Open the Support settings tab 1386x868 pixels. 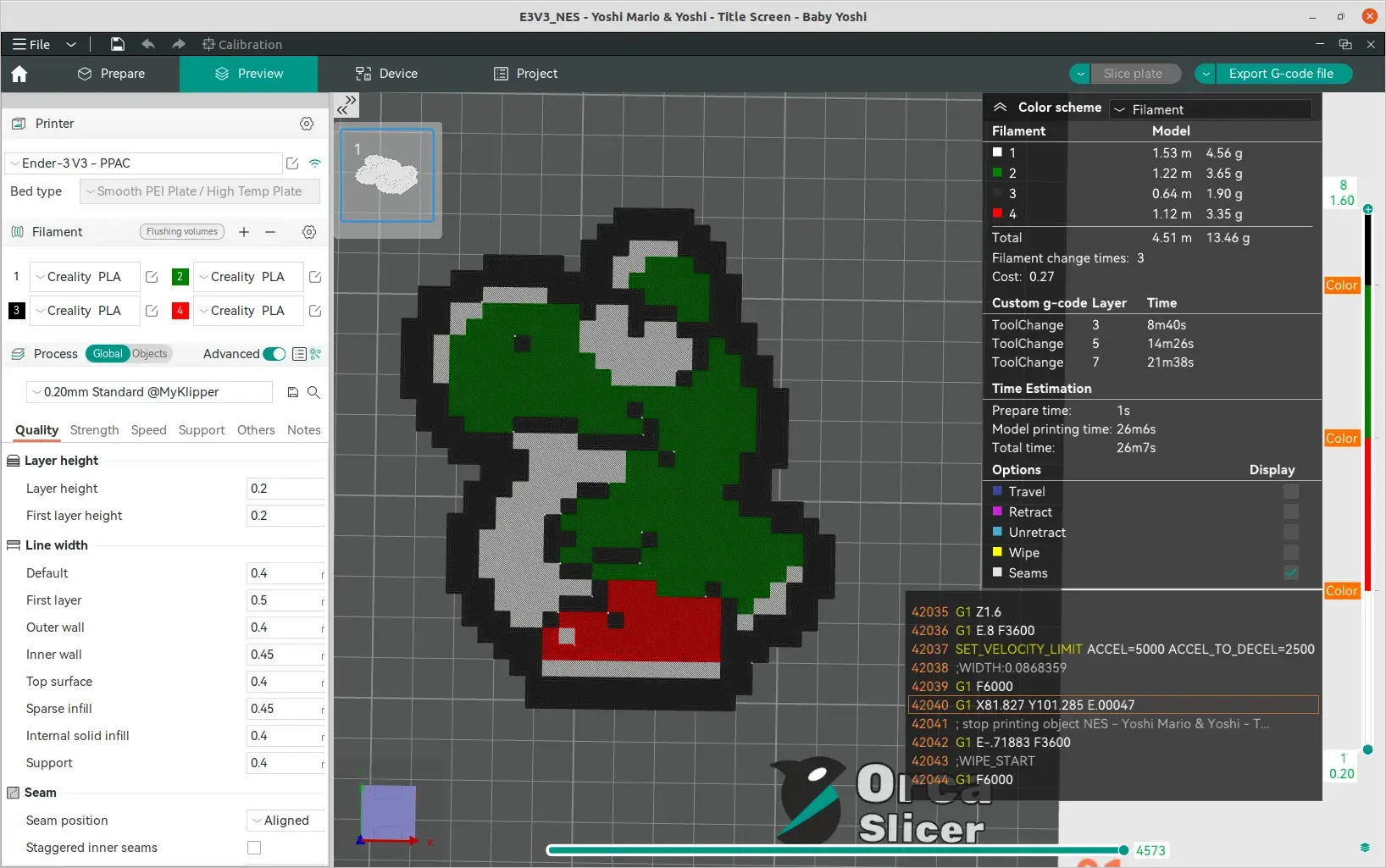(x=202, y=430)
